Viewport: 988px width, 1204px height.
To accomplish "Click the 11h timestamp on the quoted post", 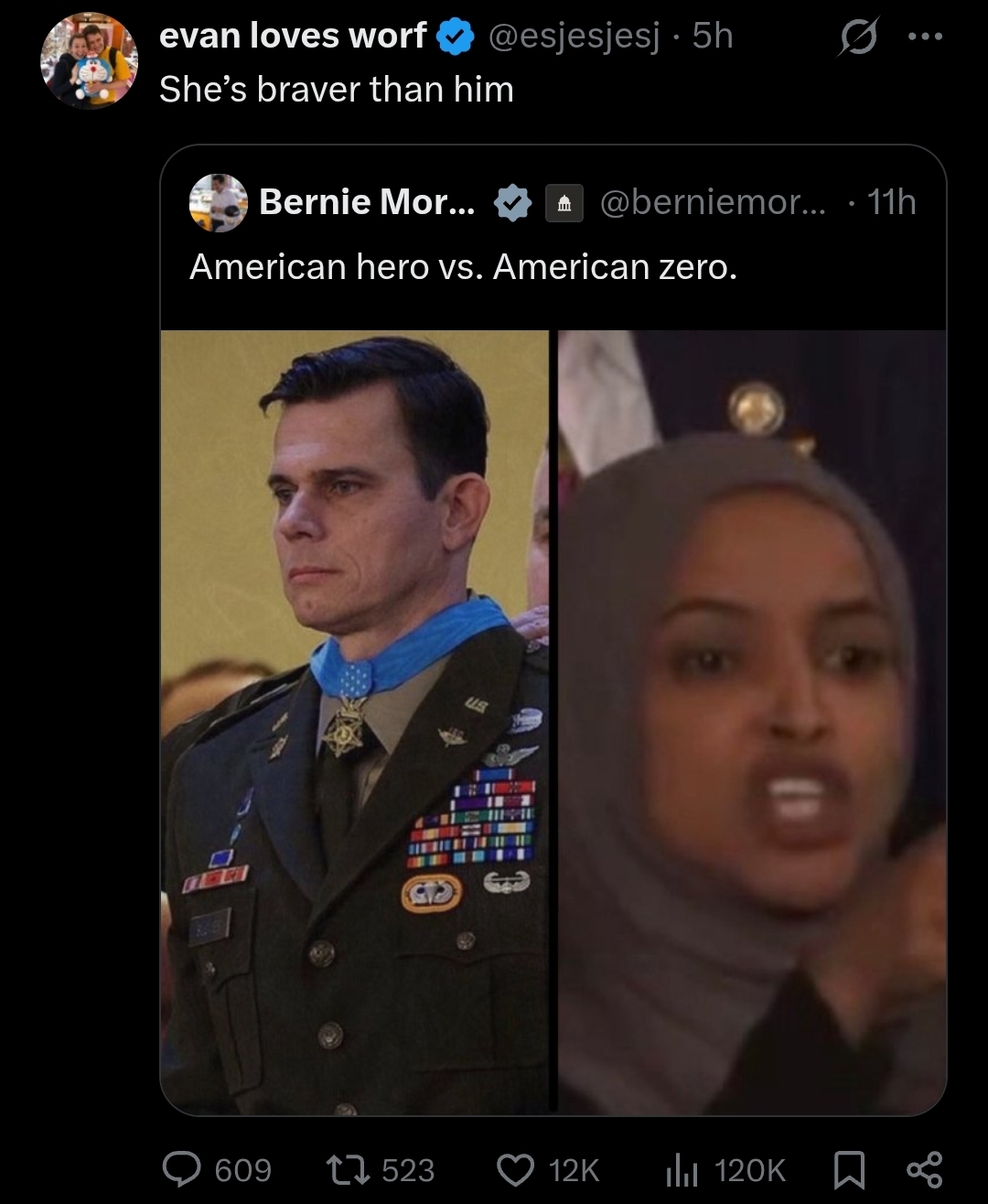I will [891, 201].
